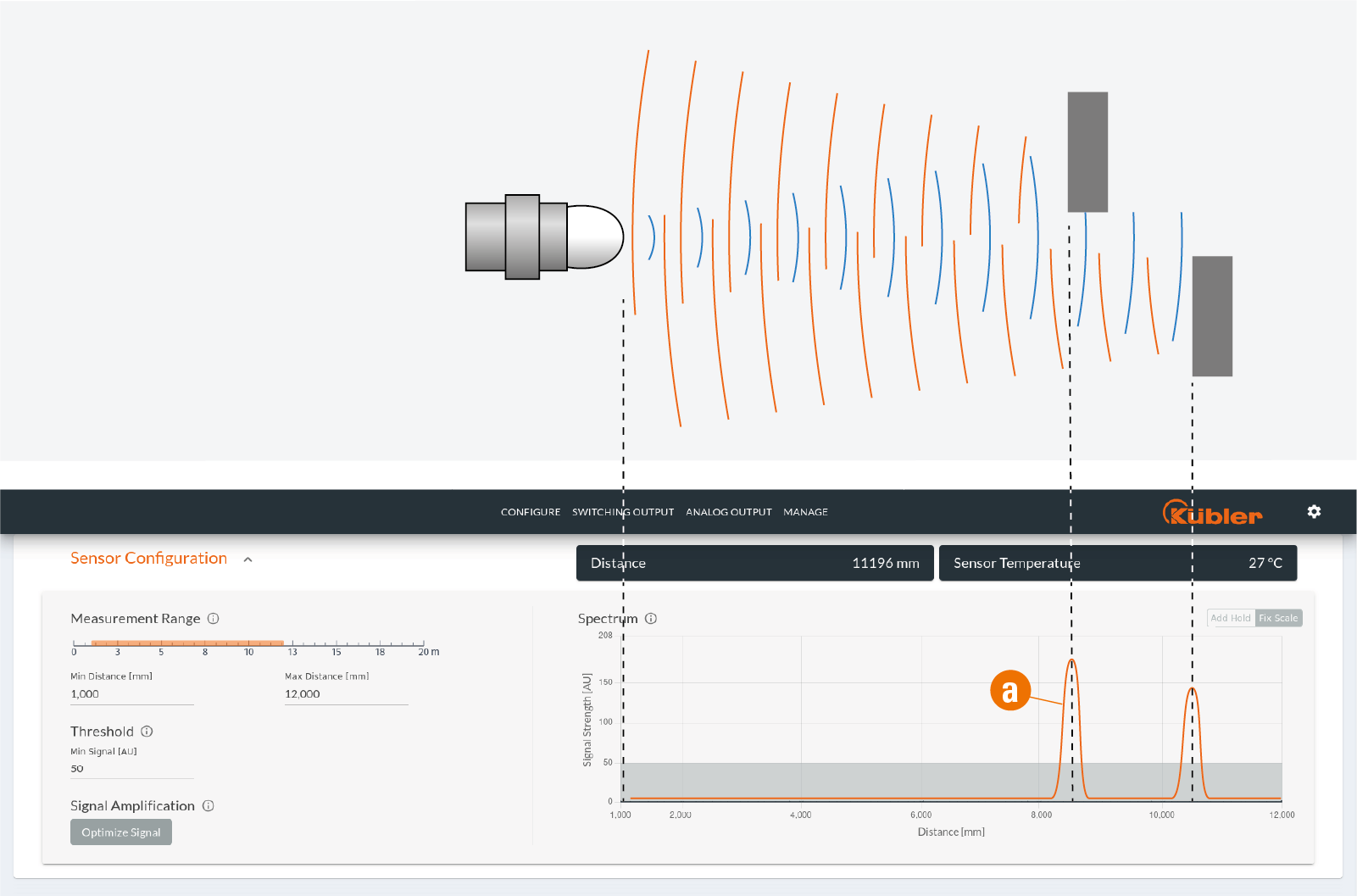The height and width of the screenshot is (896, 1357).
Task: Toggle the Fix Scale option
Action: click(1278, 618)
